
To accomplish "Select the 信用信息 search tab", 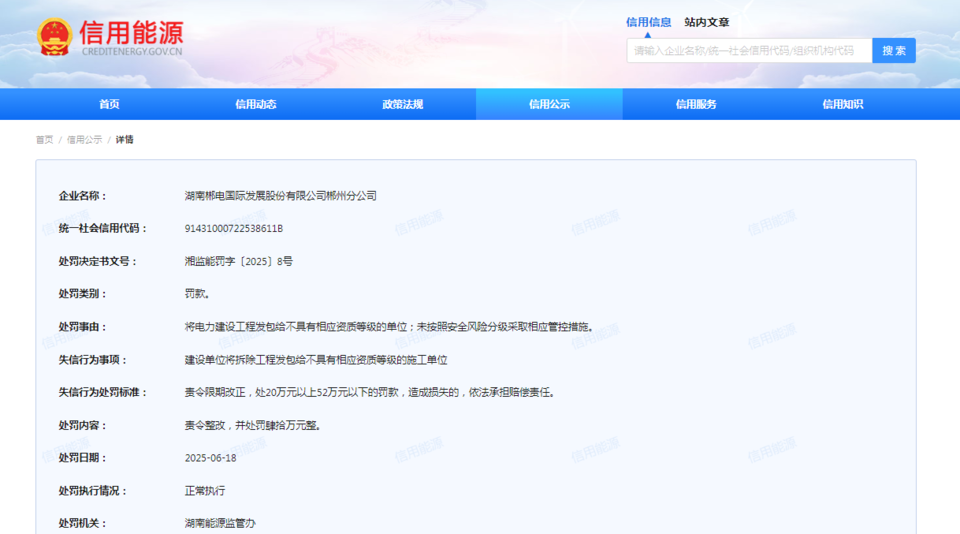I will tap(648, 22).
